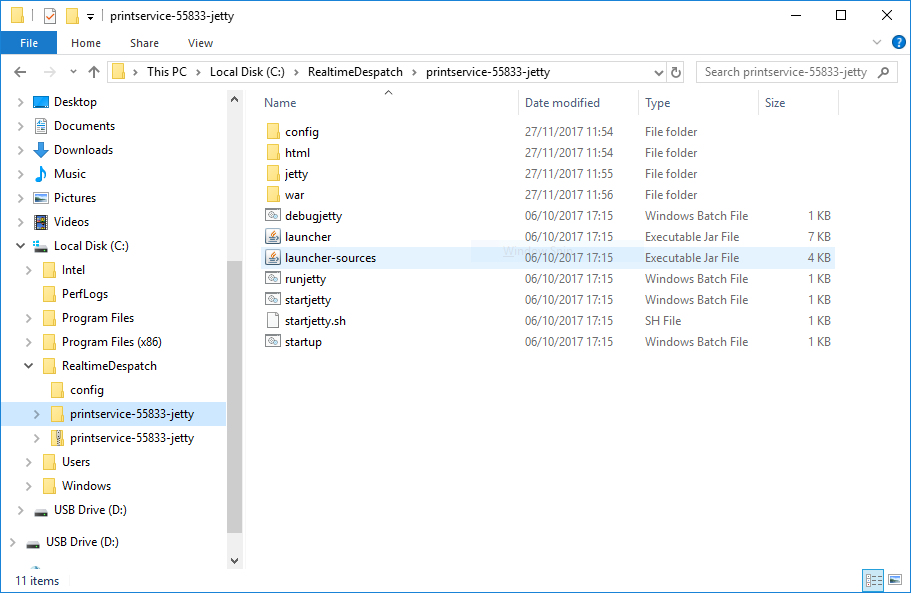Open customize quick access toolbar dropdown
The image size is (911, 593).
[90, 16]
